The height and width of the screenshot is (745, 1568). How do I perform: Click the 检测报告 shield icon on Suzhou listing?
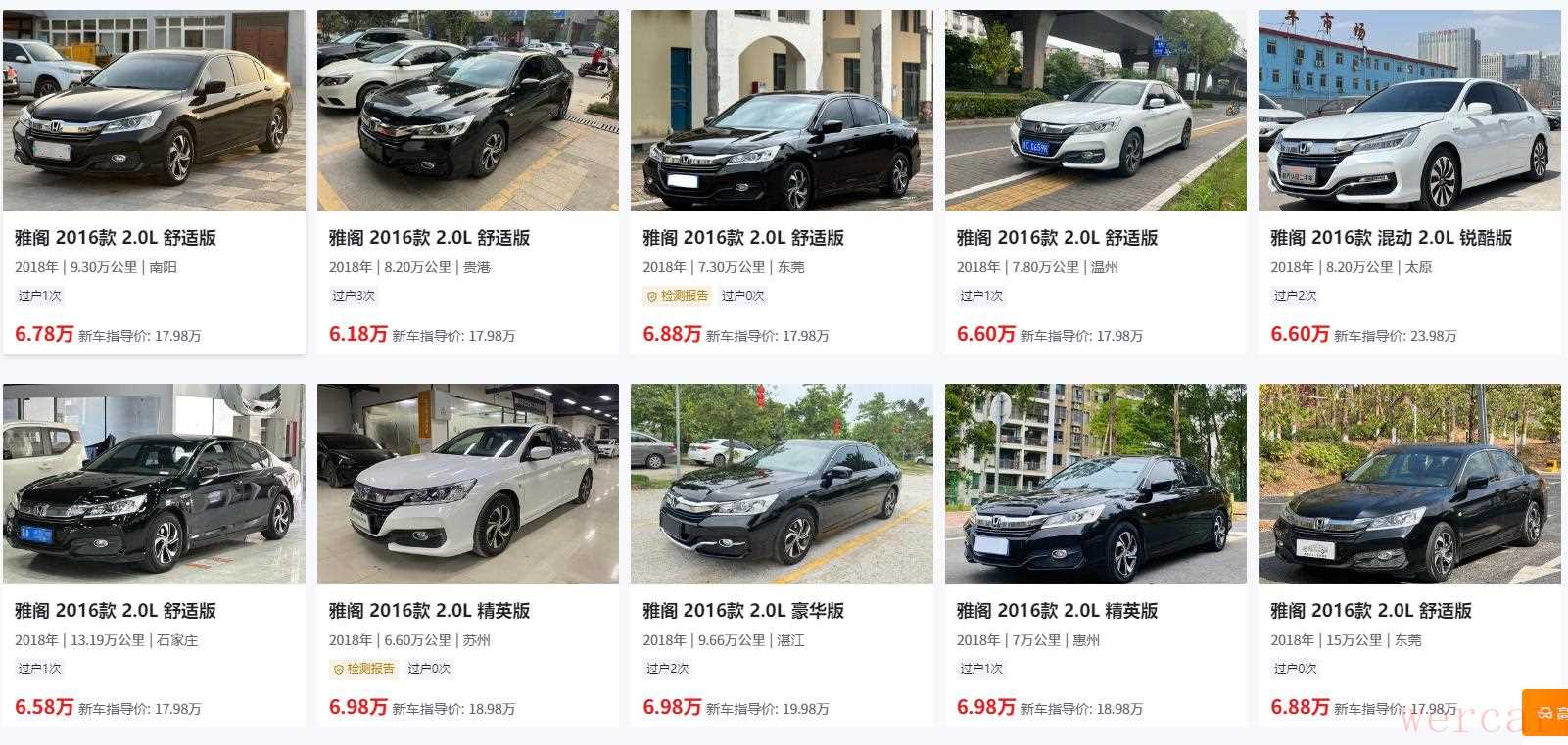click(x=339, y=669)
